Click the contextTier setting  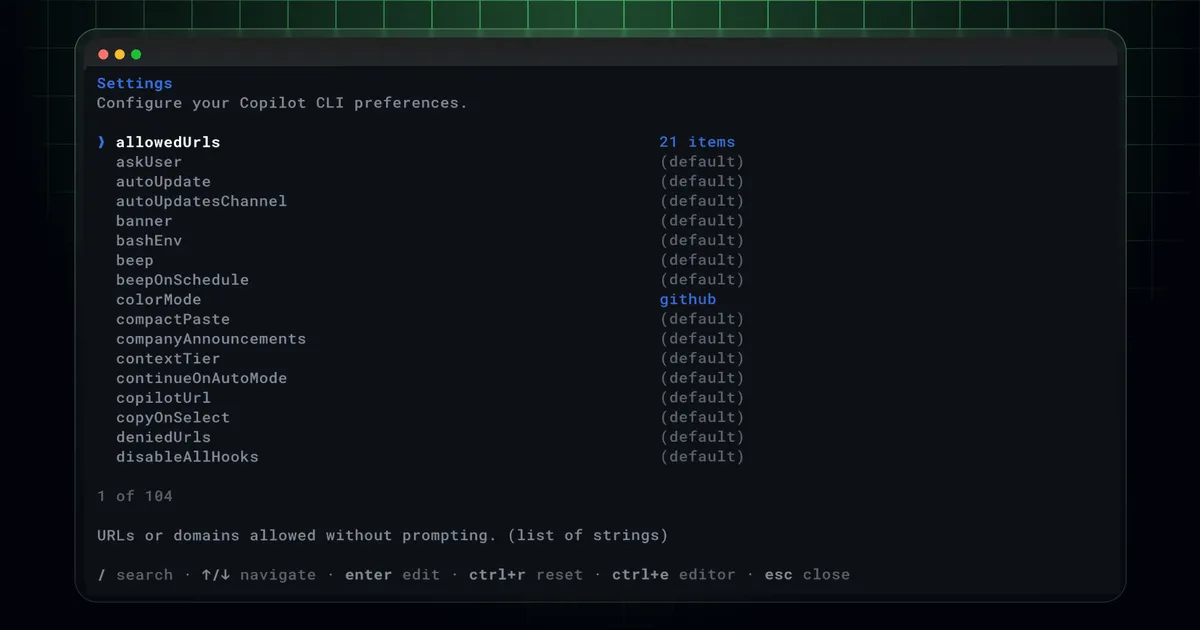[168, 359]
